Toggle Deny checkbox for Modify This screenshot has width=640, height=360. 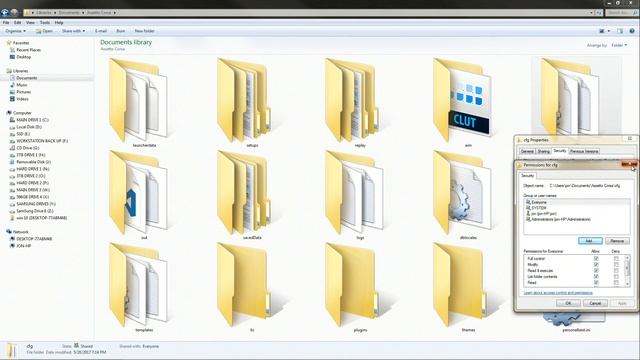[x=616, y=264]
